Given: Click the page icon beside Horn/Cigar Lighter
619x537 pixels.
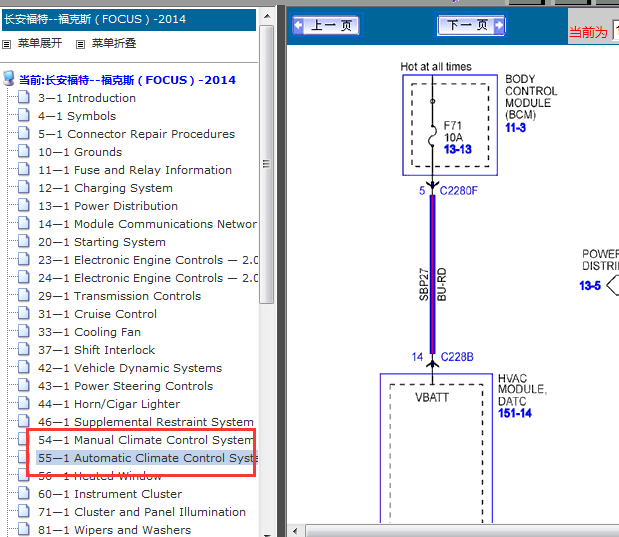Looking at the screenshot, I should point(24,403).
